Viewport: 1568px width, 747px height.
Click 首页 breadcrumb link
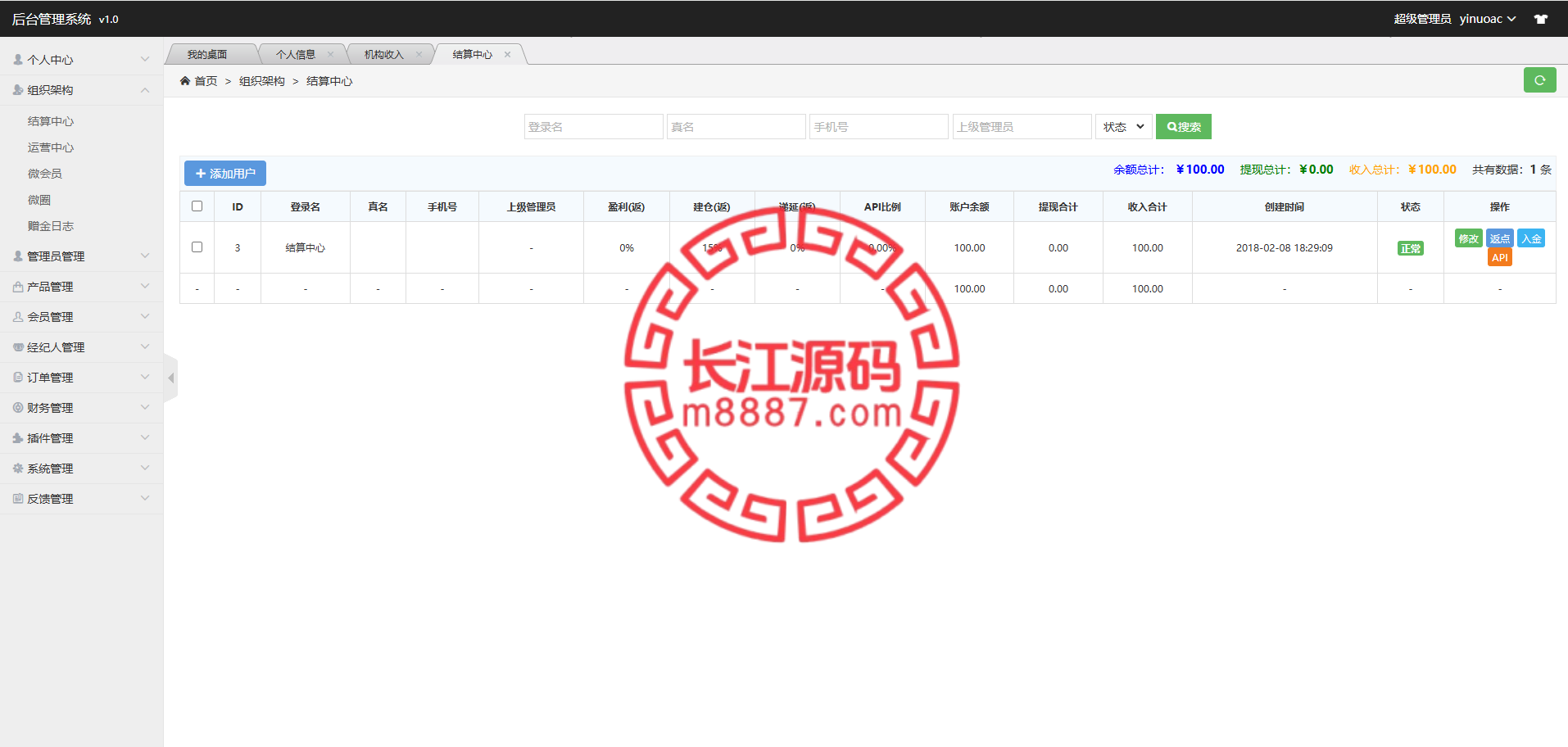(x=206, y=81)
